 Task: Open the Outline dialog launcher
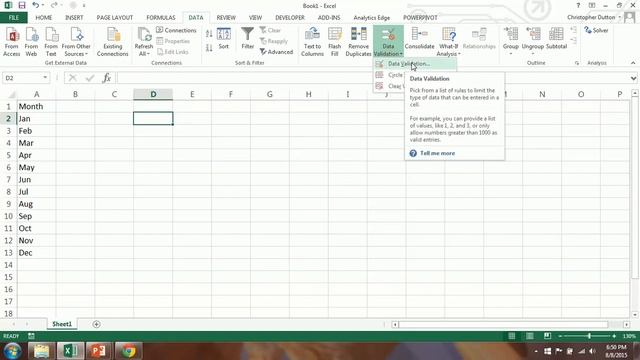tap(577, 63)
